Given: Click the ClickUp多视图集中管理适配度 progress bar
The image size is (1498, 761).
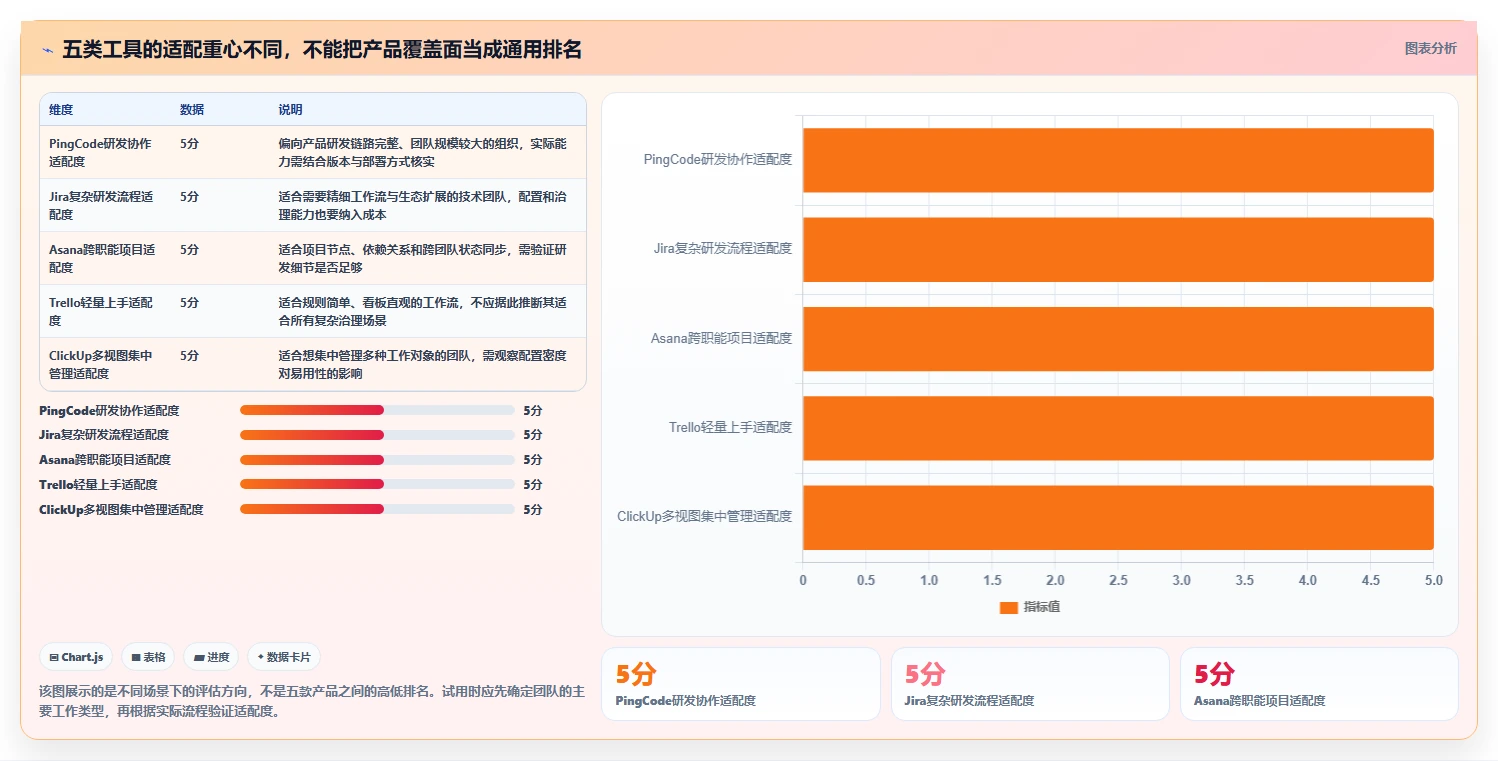Looking at the screenshot, I should coord(377,509).
